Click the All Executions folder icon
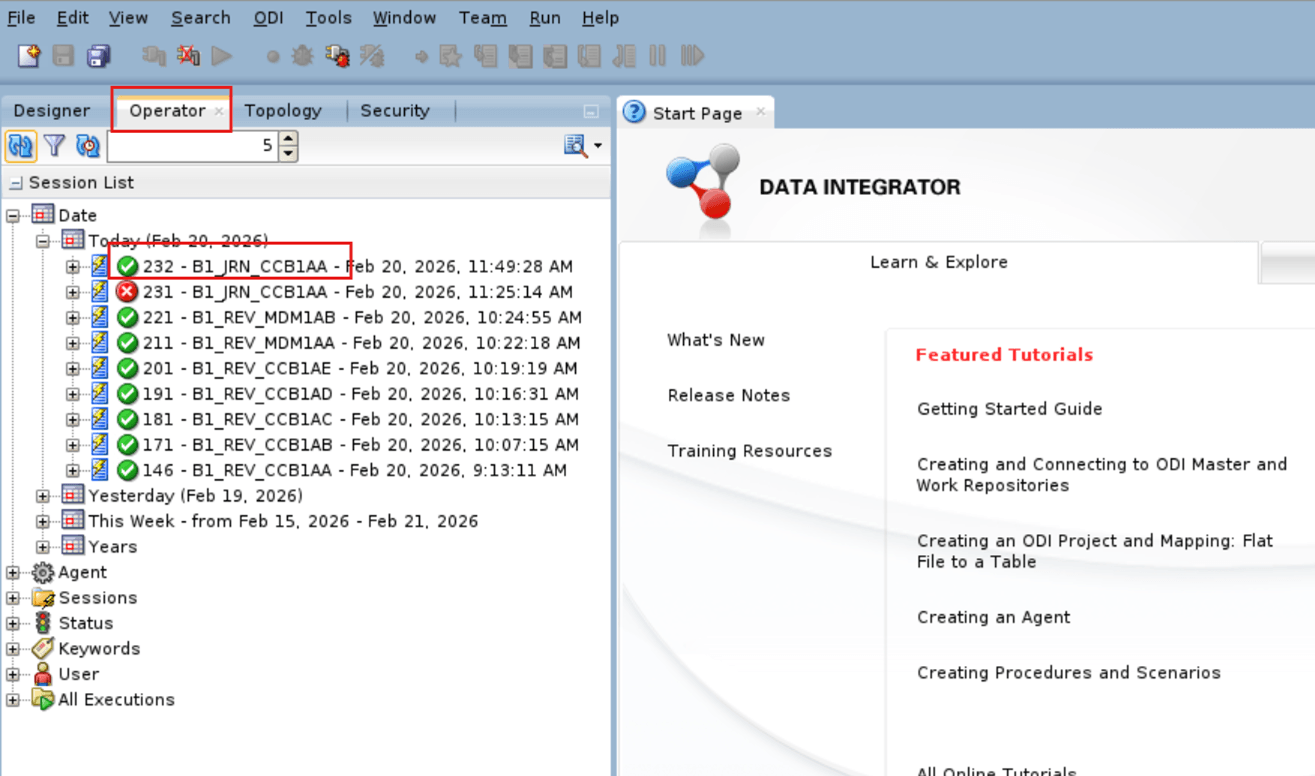 coord(43,700)
